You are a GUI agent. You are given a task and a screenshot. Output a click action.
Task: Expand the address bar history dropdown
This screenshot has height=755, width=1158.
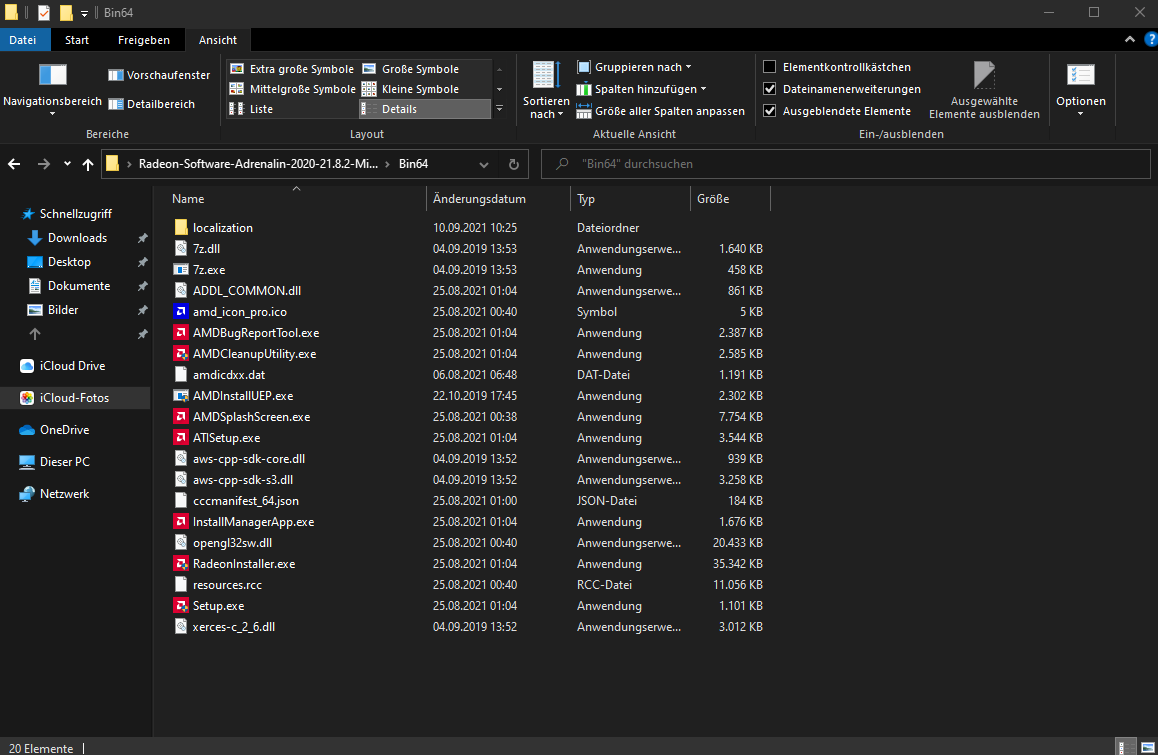click(x=484, y=164)
